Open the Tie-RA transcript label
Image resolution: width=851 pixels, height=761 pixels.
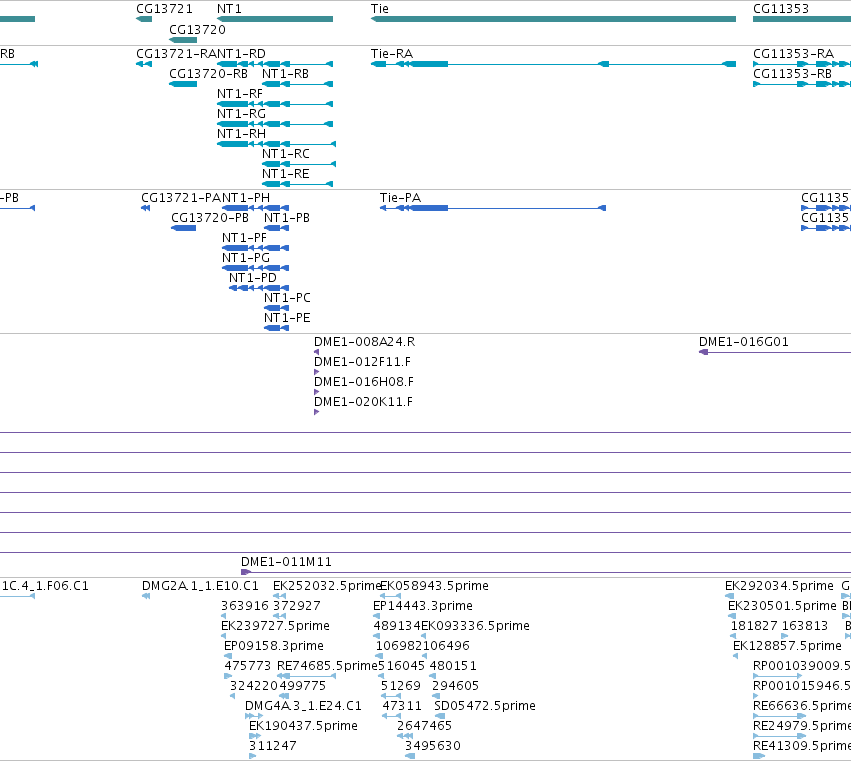(x=392, y=54)
